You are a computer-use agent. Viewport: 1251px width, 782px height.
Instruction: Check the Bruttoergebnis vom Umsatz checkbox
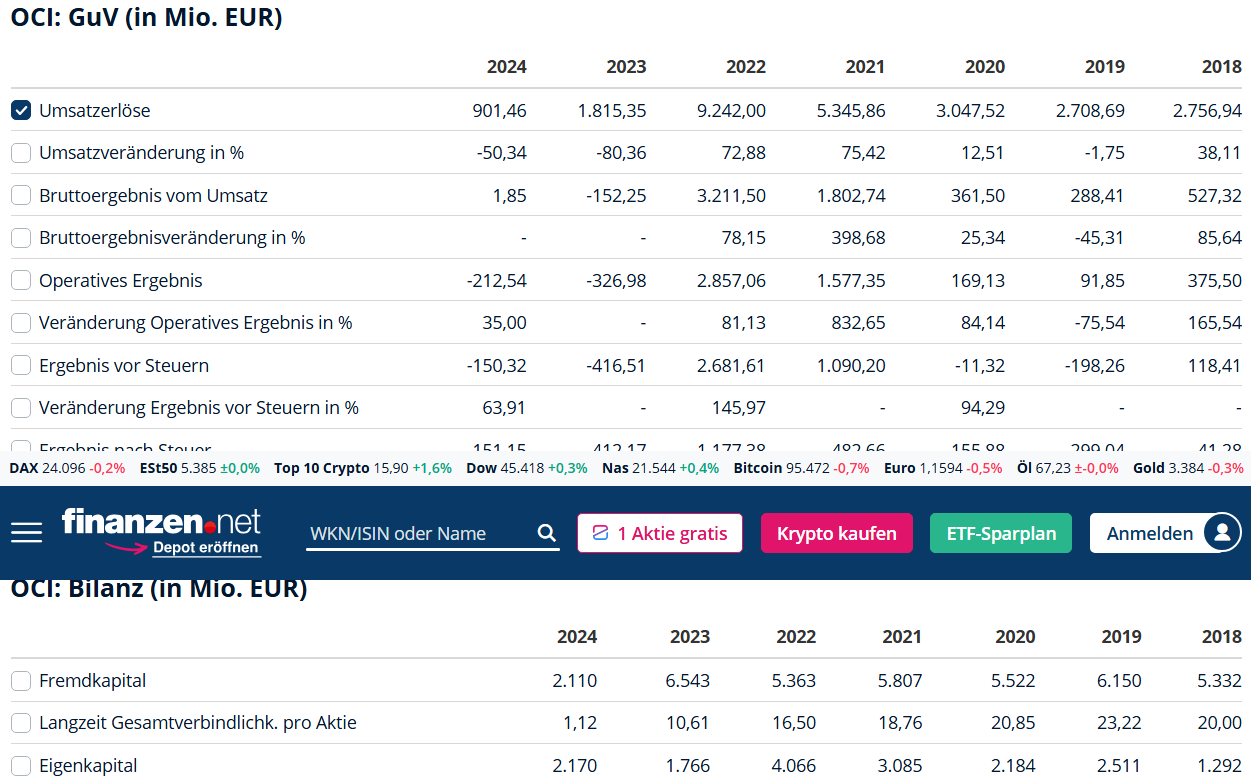[21, 196]
